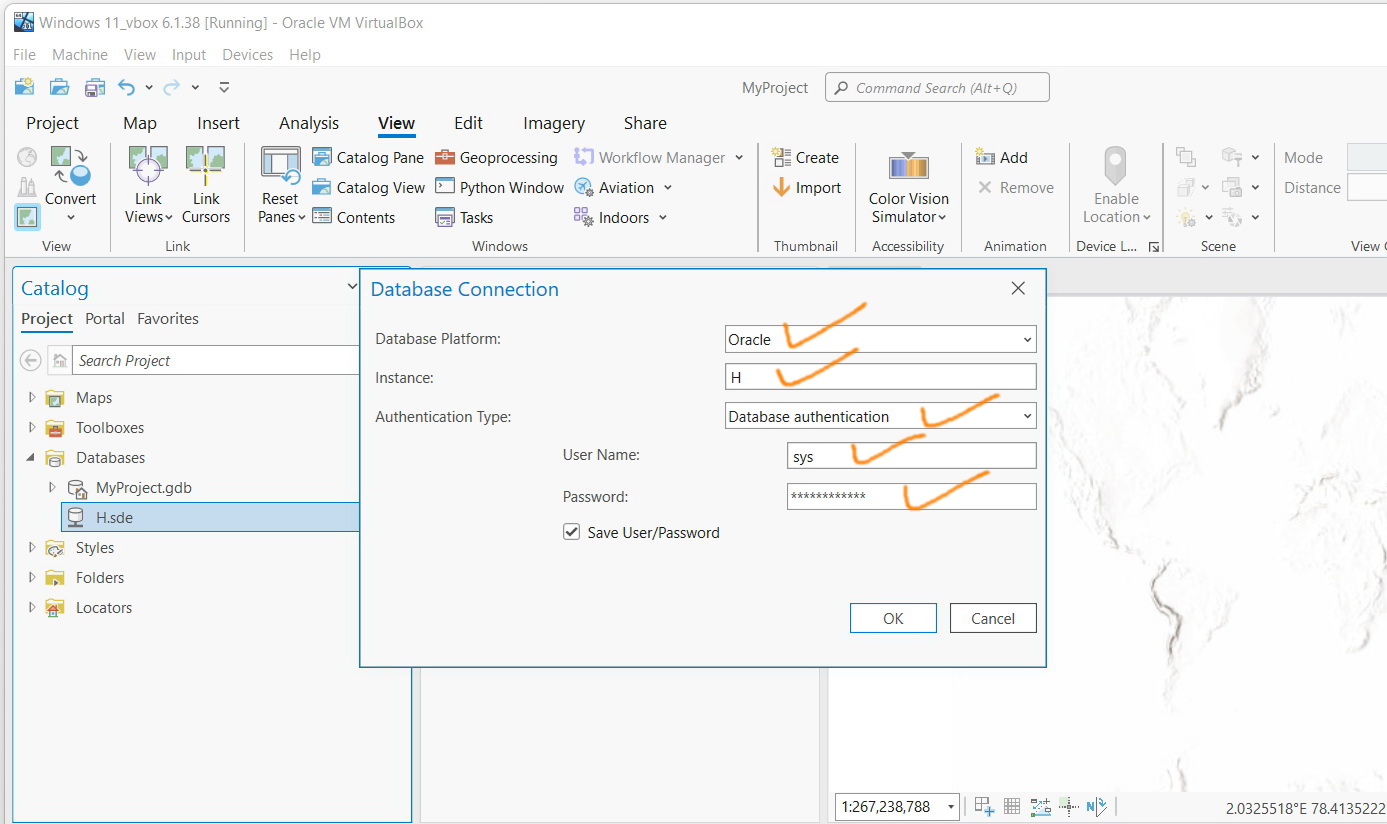Expand the Folders node in Catalog
1387x824 pixels.
pyautogui.click(x=32, y=577)
